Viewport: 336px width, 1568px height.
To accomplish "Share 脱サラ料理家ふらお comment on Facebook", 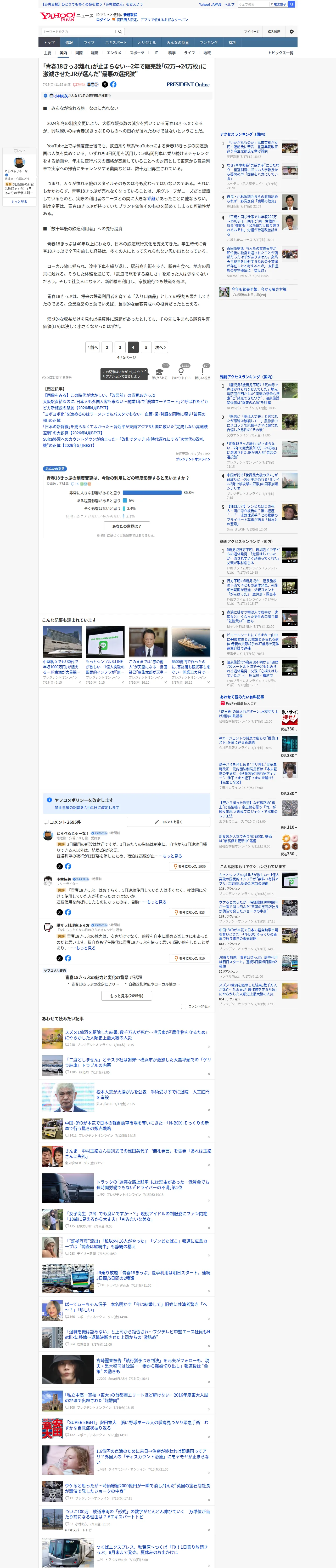I will click(x=68, y=958).
